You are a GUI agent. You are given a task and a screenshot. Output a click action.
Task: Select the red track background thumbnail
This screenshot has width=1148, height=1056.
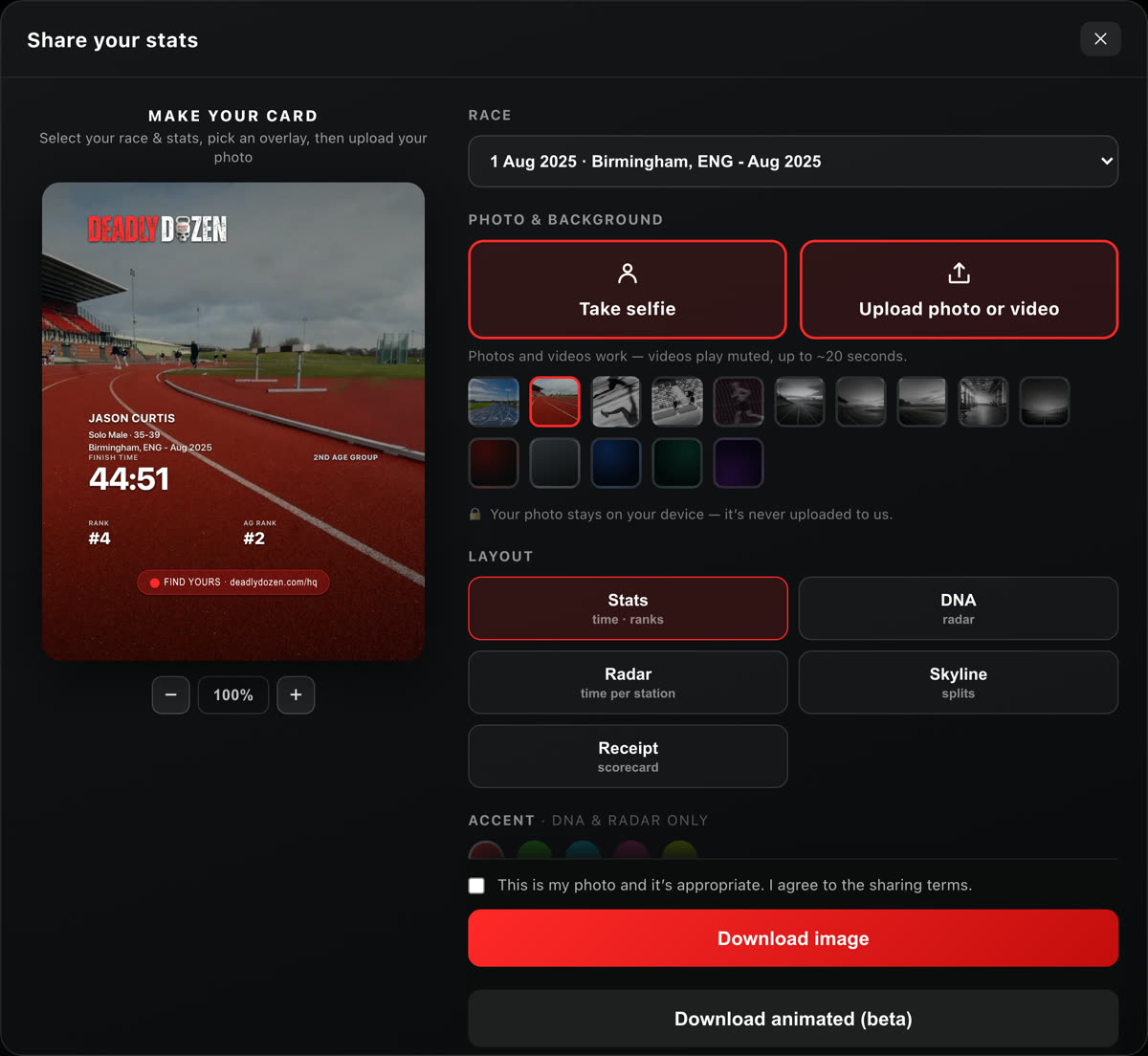tap(555, 402)
